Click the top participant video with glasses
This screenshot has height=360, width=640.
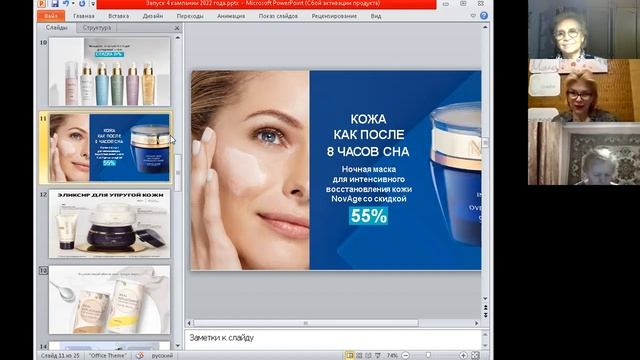584,29
